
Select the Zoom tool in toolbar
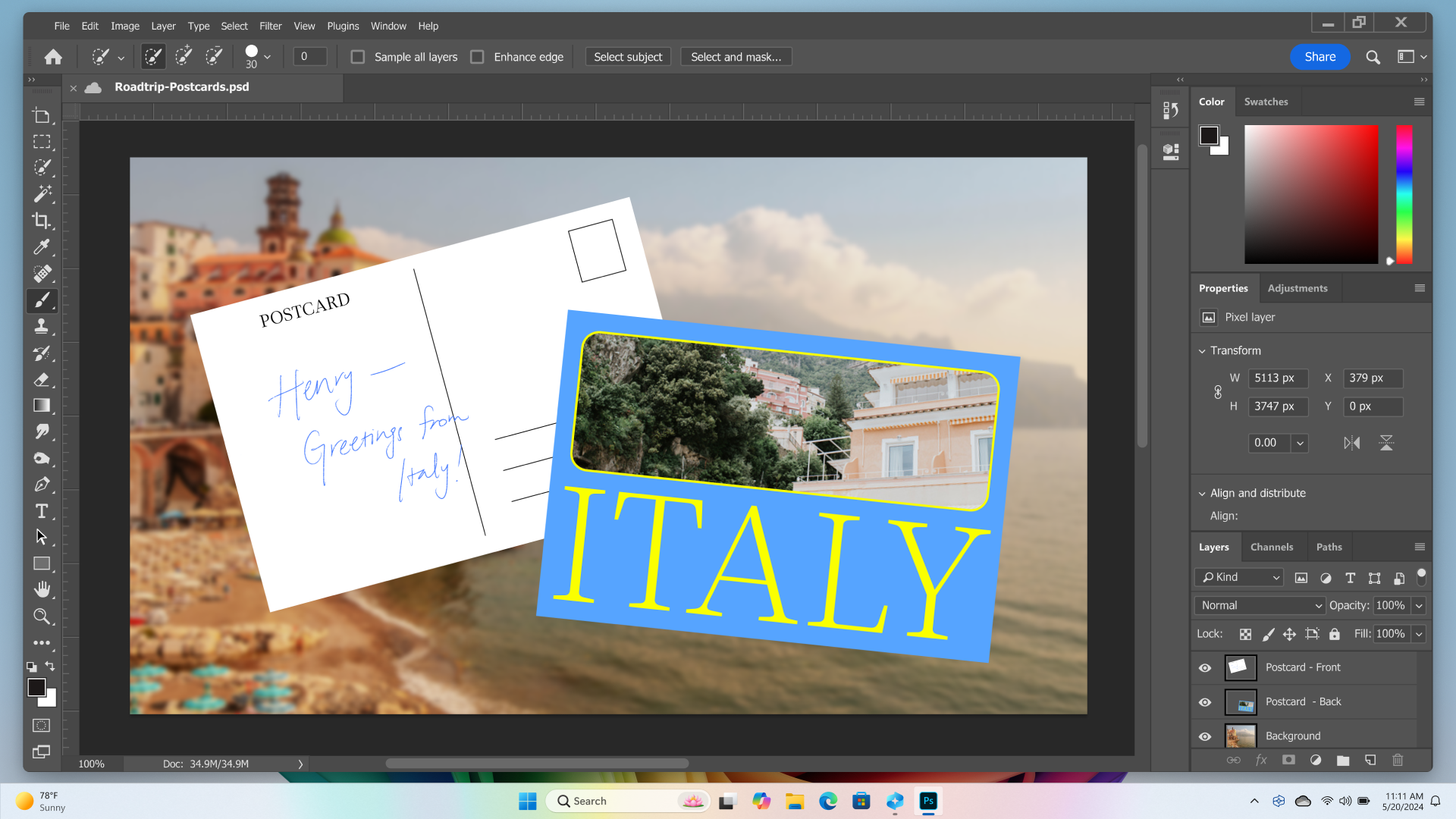tap(42, 617)
